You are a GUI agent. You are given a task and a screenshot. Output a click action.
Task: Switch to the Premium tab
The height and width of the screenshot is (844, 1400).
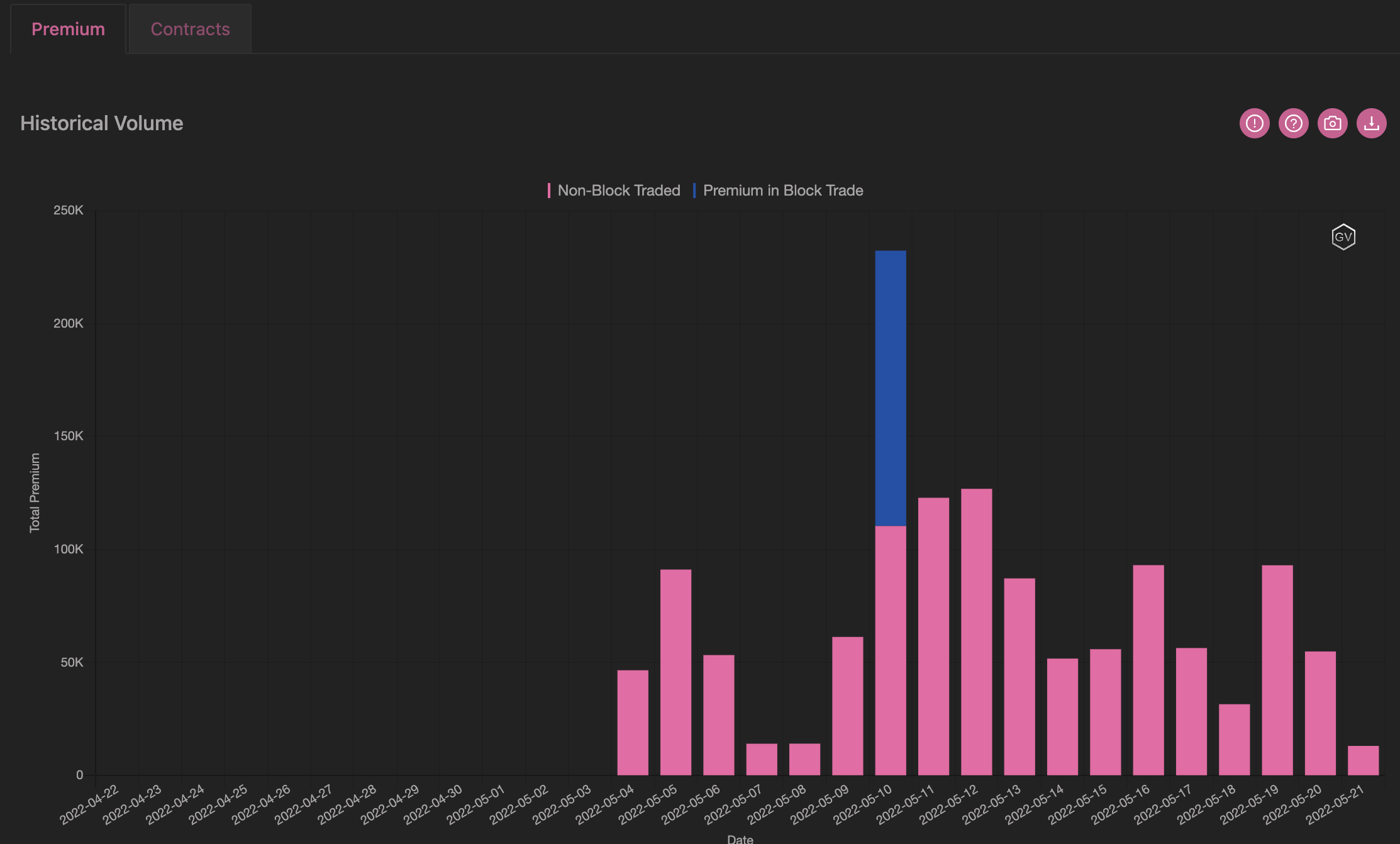pyautogui.click(x=68, y=29)
